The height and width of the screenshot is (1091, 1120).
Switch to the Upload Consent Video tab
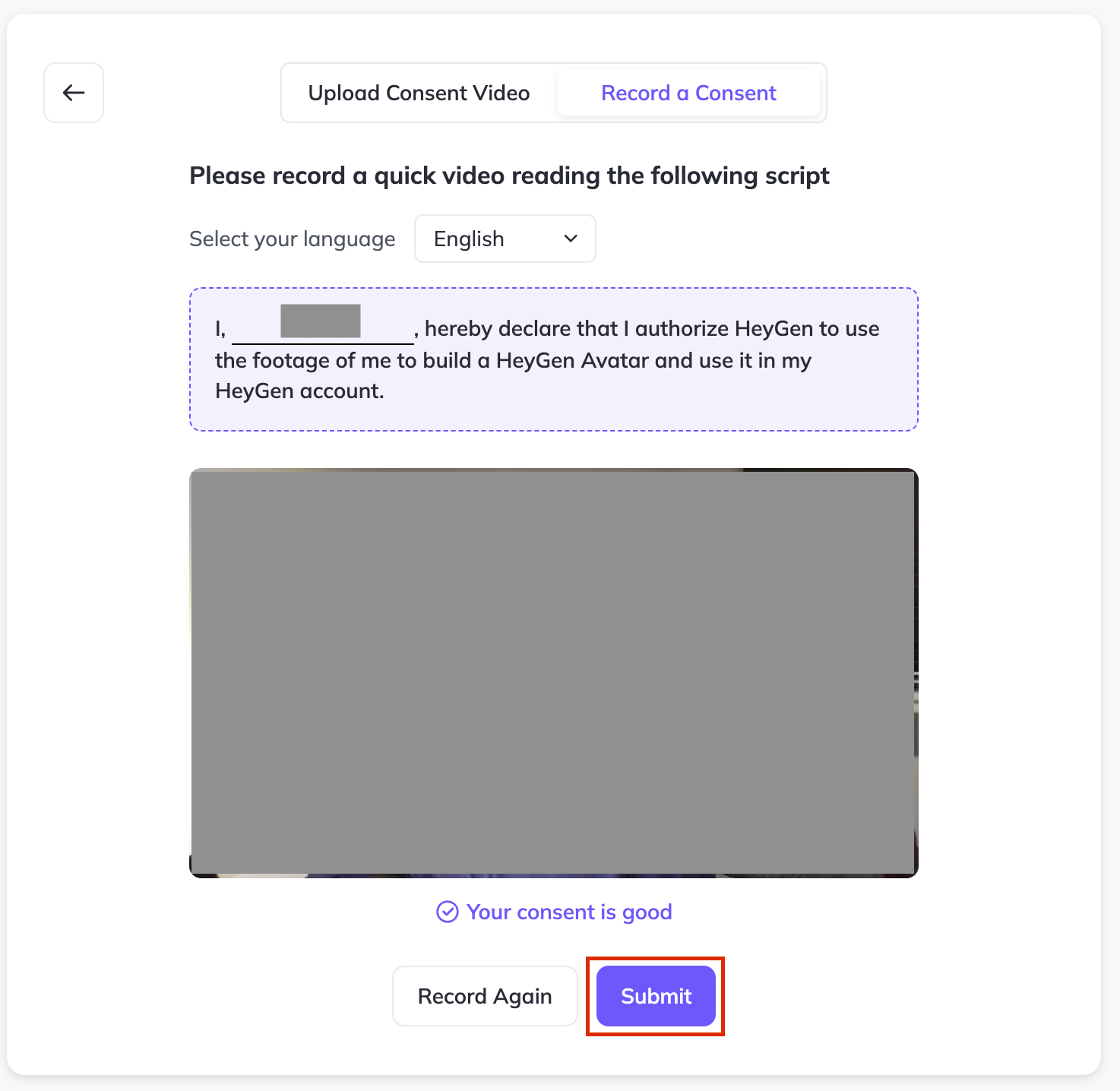click(419, 93)
